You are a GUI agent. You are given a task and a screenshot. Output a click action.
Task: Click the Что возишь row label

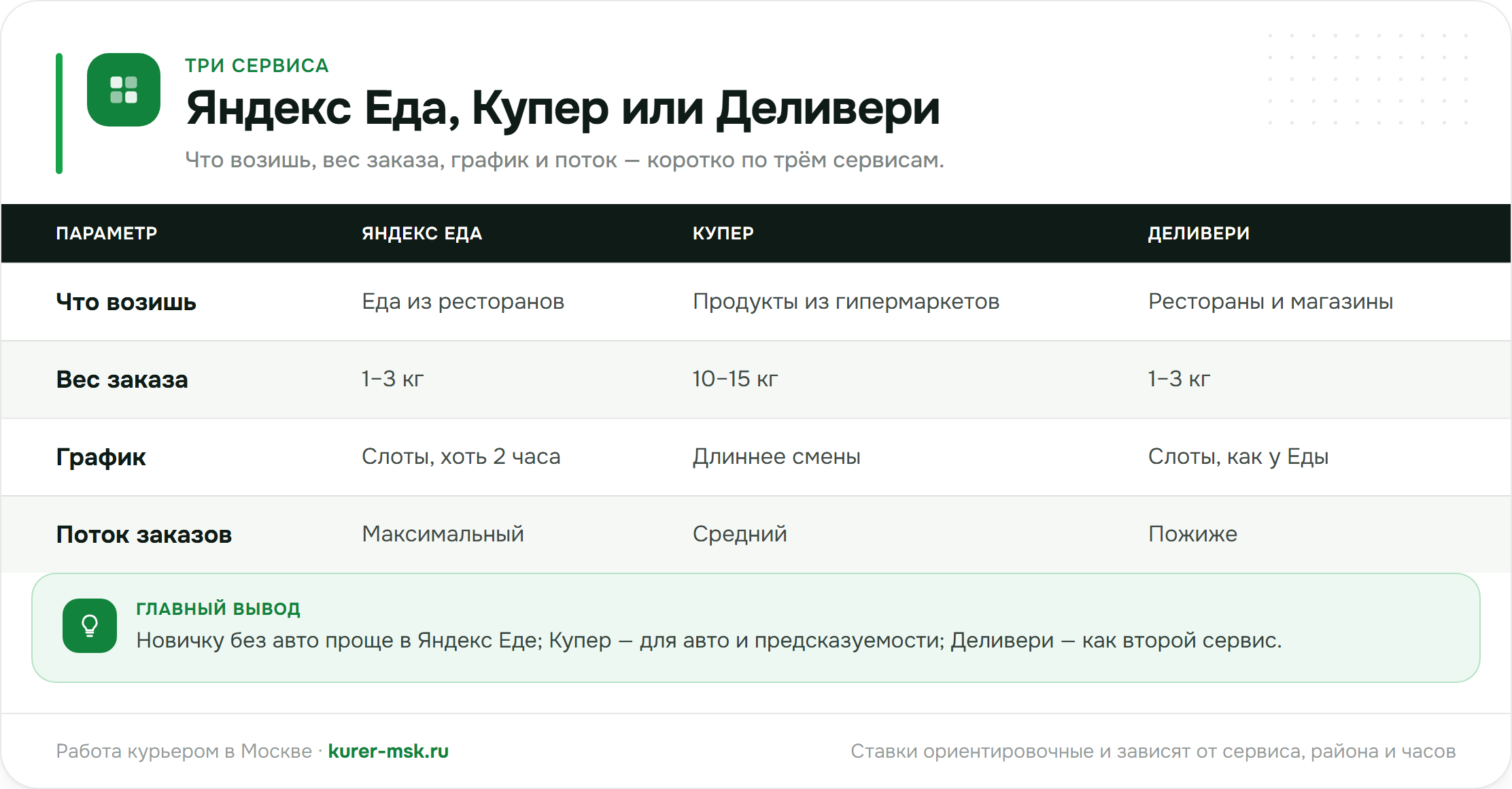coord(126,302)
